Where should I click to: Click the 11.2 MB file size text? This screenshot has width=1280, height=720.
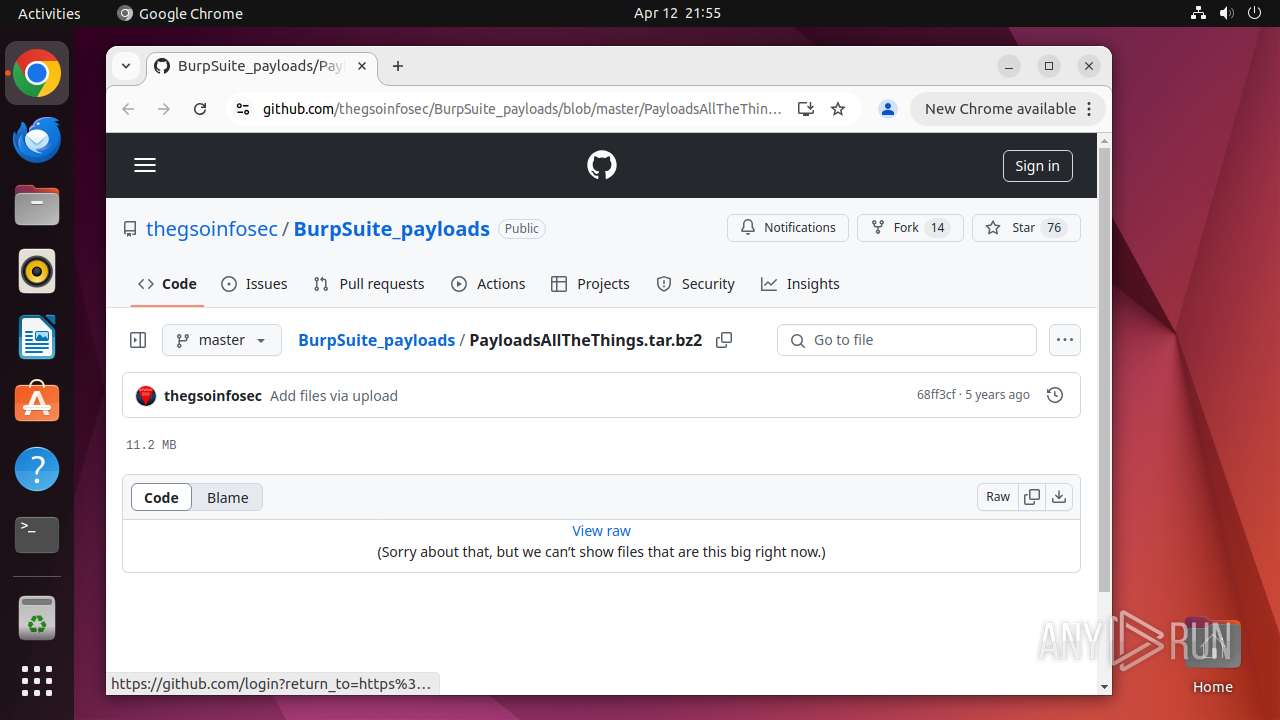[x=151, y=445]
